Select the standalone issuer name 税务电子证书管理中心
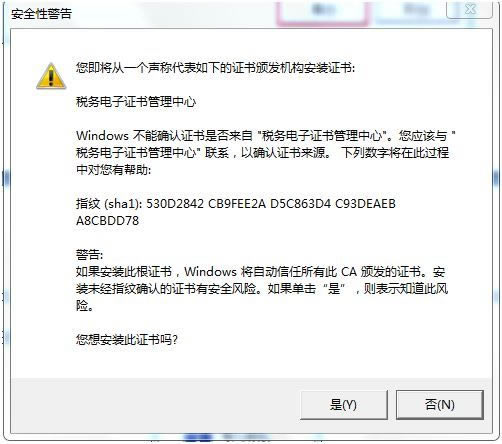The width and height of the screenshot is (502, 444). pyautogui.click(x=136, y=102)
